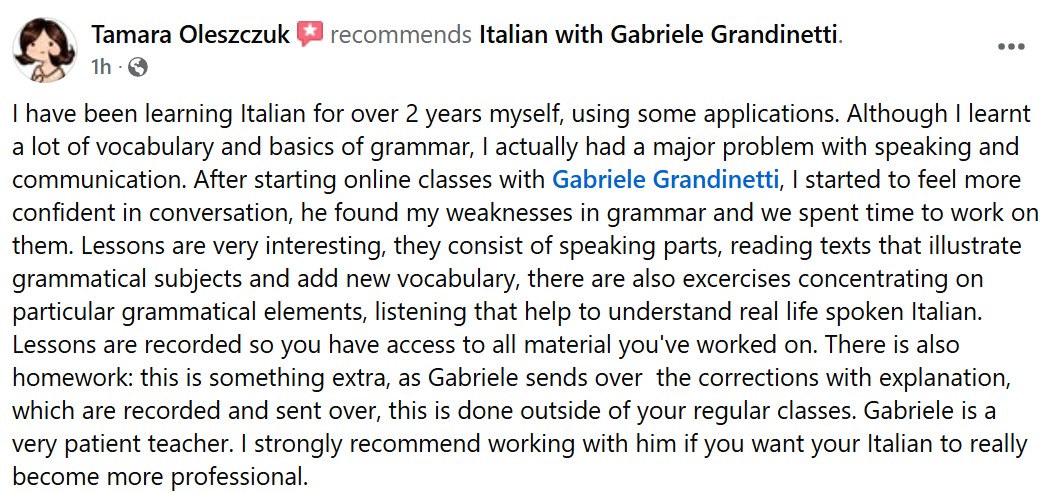Image resolution: width=1054 pixels, height=493 pixels.
Task: Open the post via the 1h timestamp
Action: [100, 67]
